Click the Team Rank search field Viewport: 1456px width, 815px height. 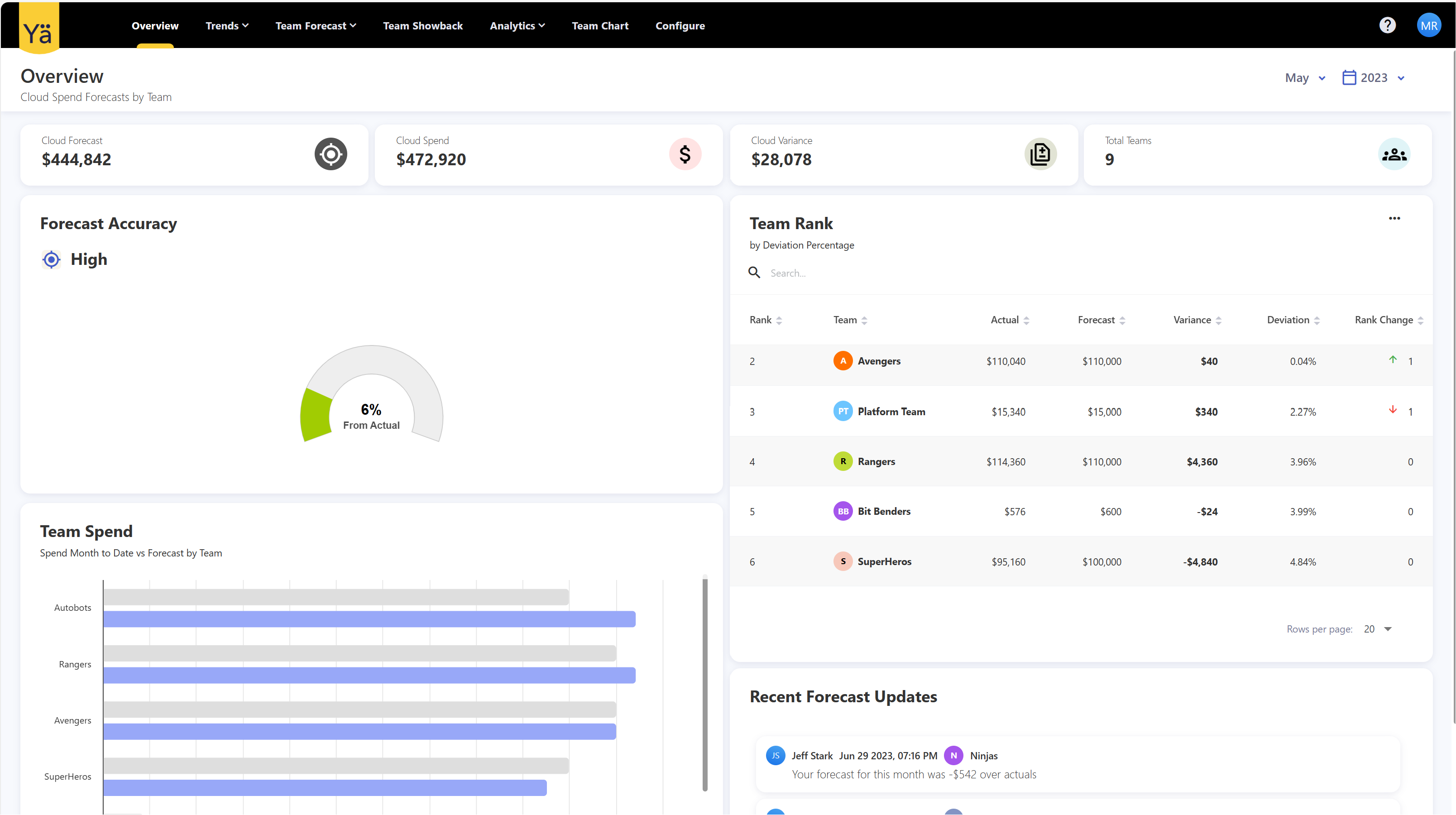[x=848, y=273]
